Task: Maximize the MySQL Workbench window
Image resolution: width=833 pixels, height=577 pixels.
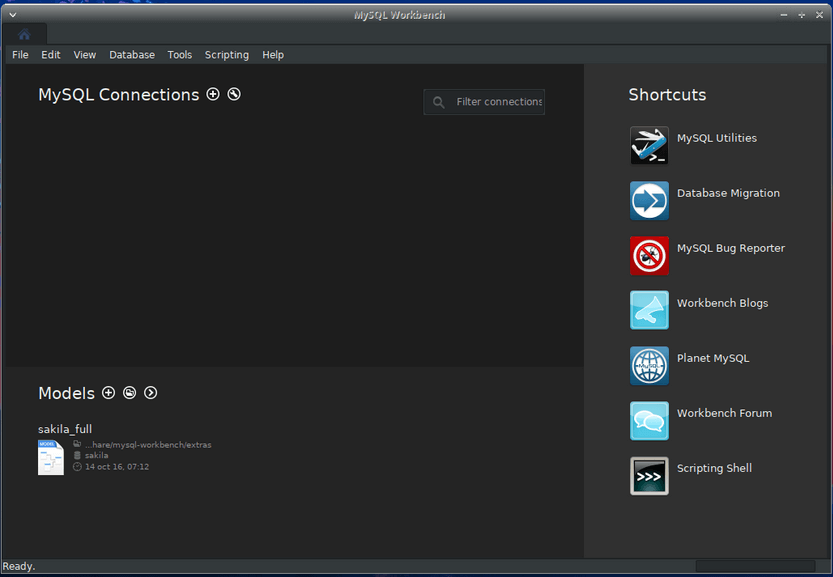Action: (802, 15)
